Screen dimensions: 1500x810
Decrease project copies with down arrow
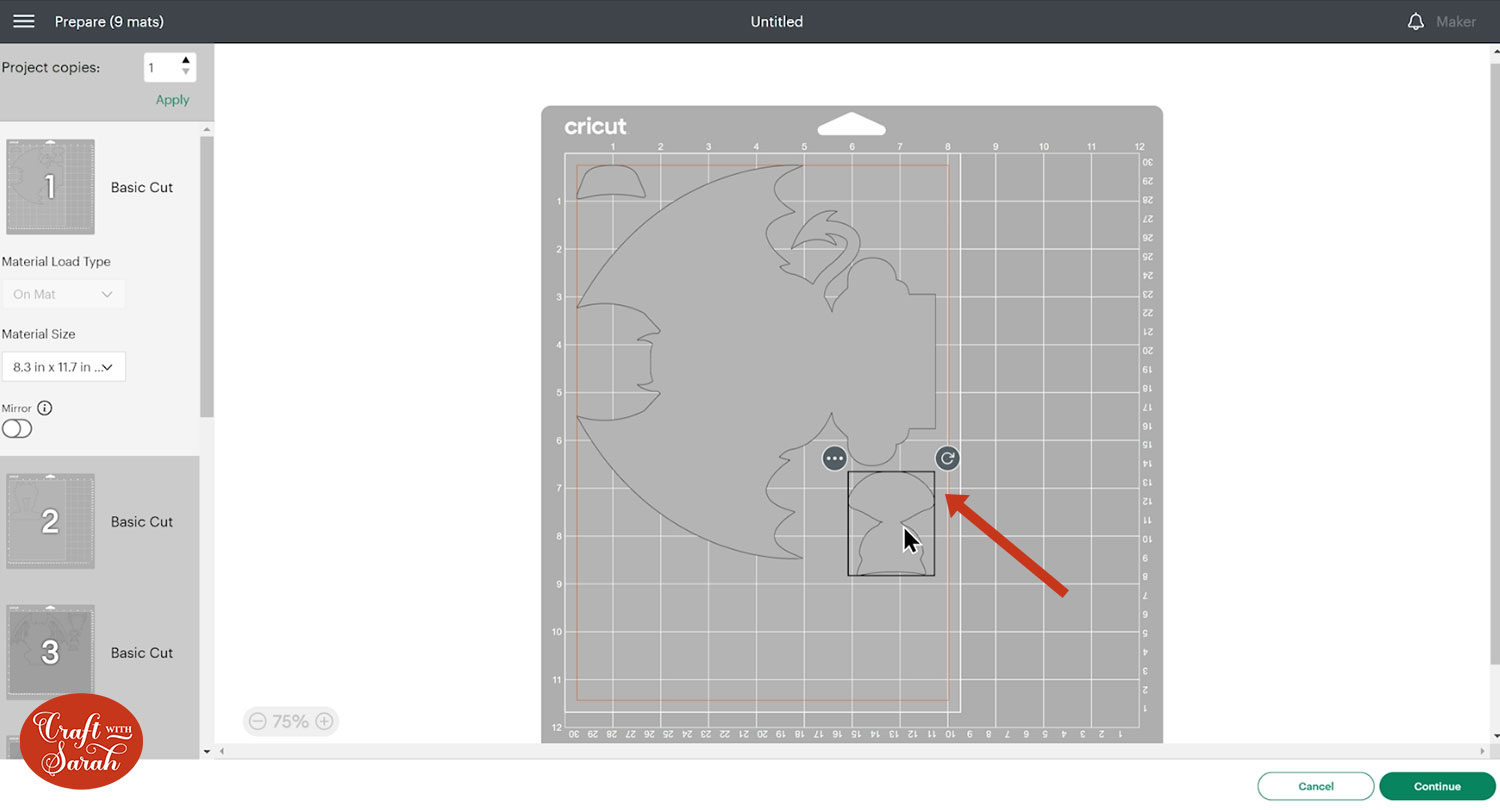pos(186,73)
